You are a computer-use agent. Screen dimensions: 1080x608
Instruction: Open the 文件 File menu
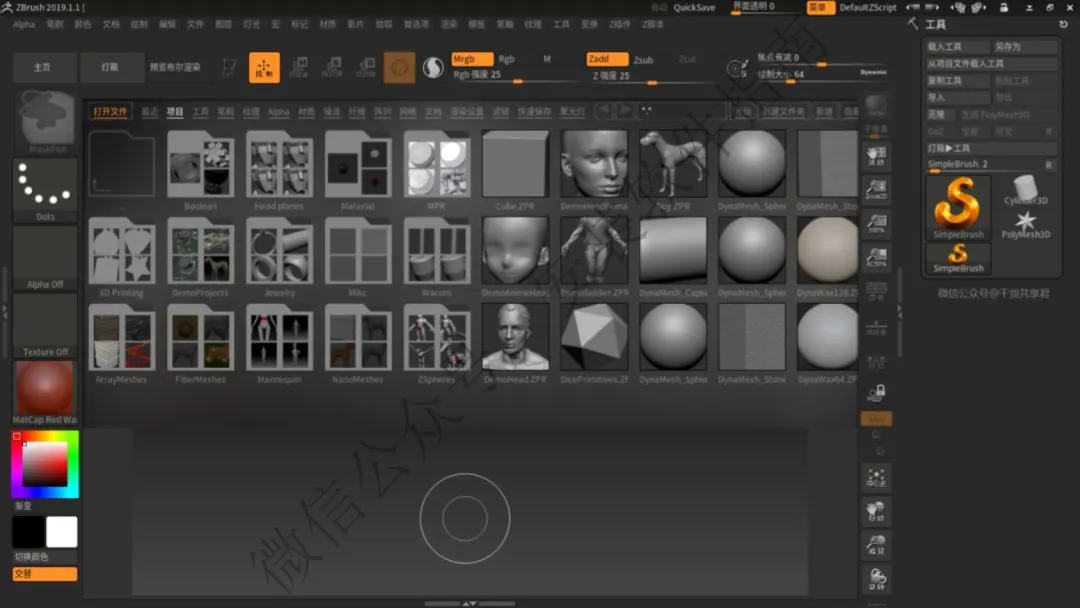195,24
